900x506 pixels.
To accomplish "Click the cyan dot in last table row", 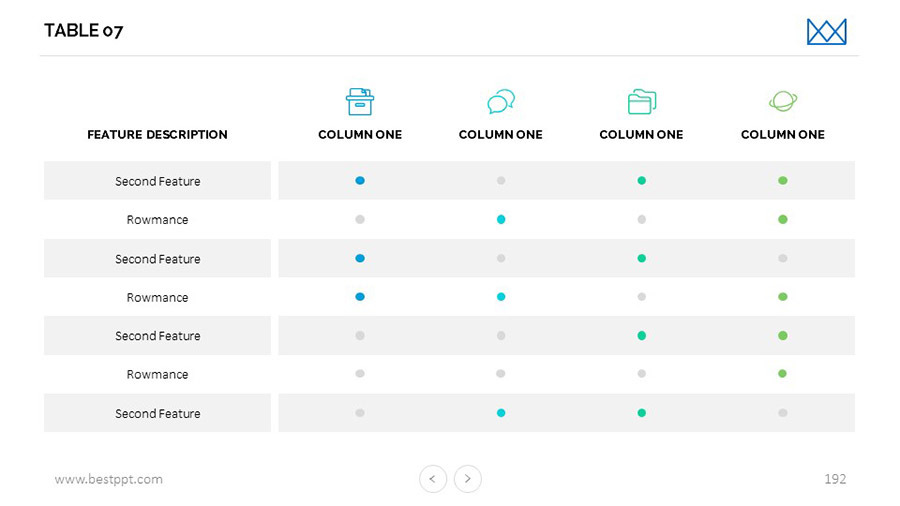I will point(501,413).
